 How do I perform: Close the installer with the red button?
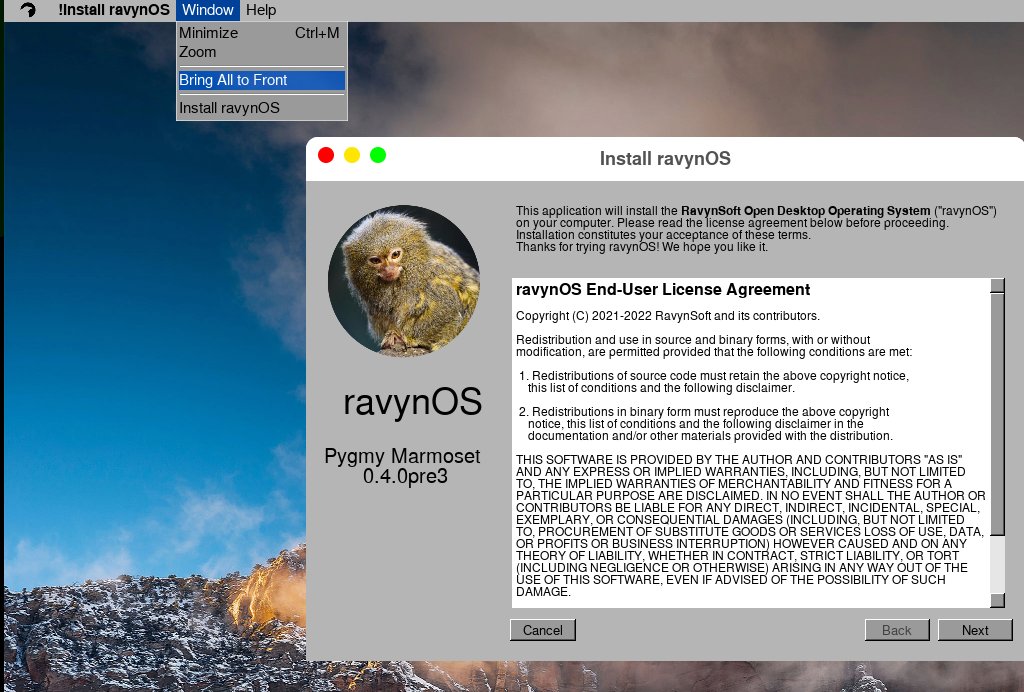coord(325,155)
